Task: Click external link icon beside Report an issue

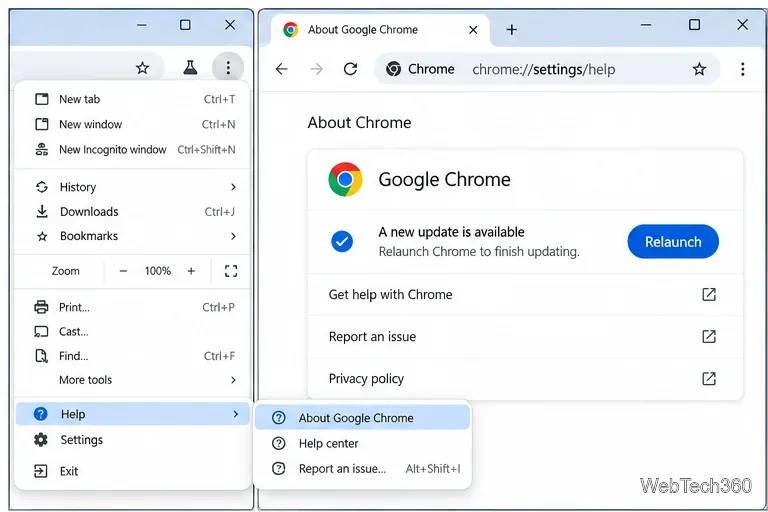Action: click(709, 337)
